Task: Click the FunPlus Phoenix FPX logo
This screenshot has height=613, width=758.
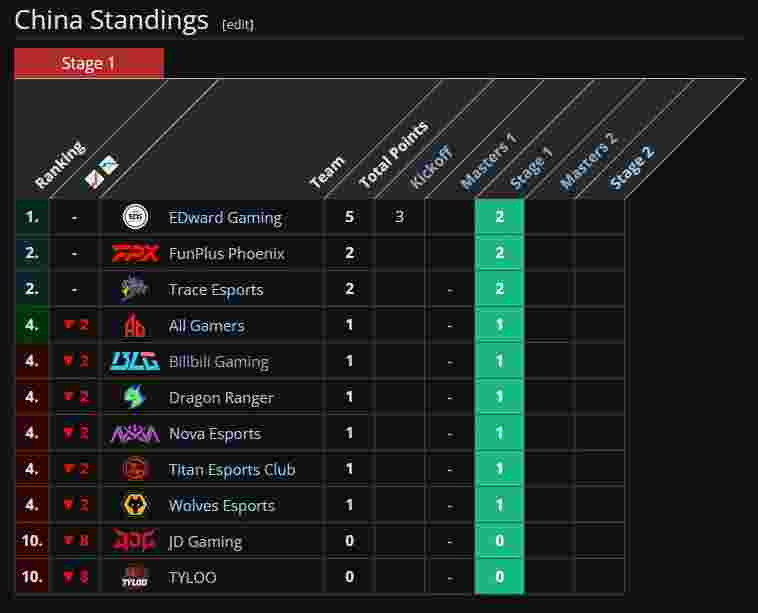Action: click(x=135, y=253)
